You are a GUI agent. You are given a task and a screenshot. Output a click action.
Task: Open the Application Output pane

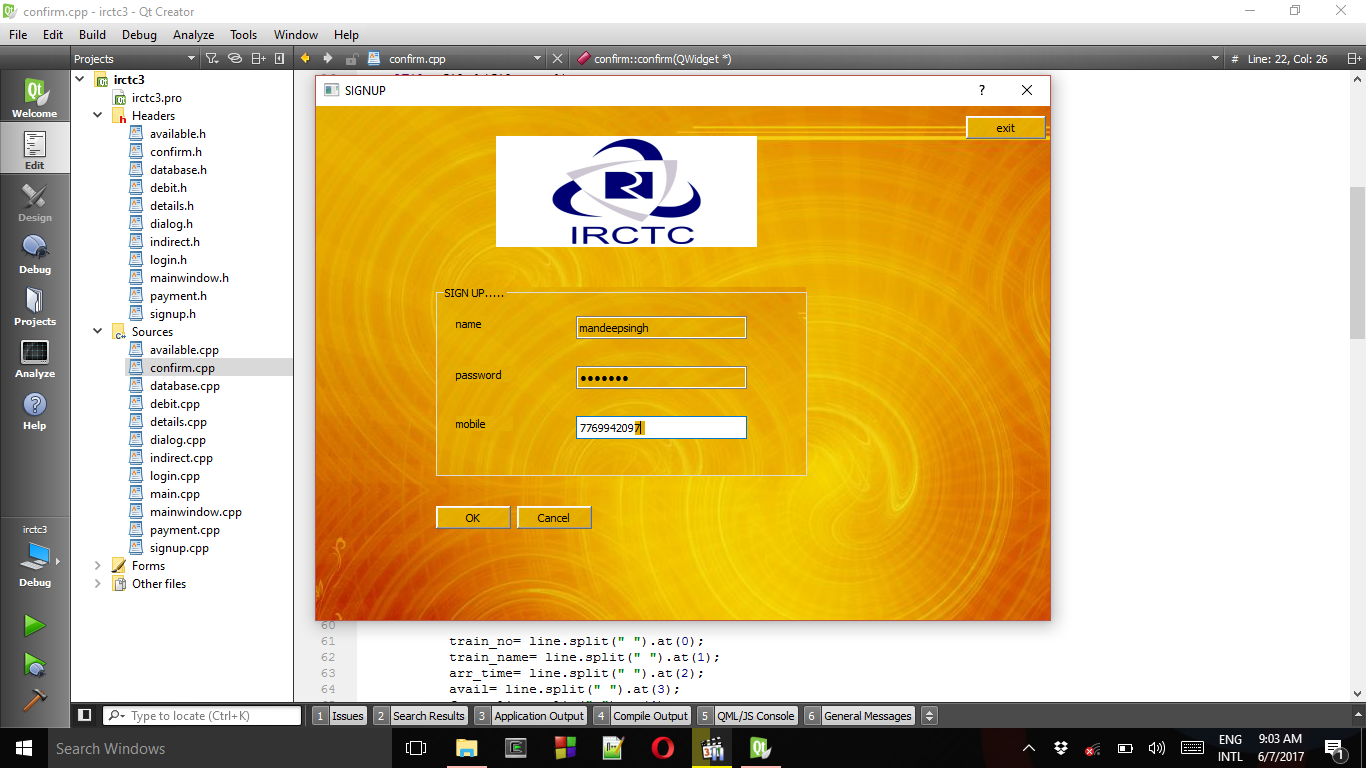(x=530, y=716)
